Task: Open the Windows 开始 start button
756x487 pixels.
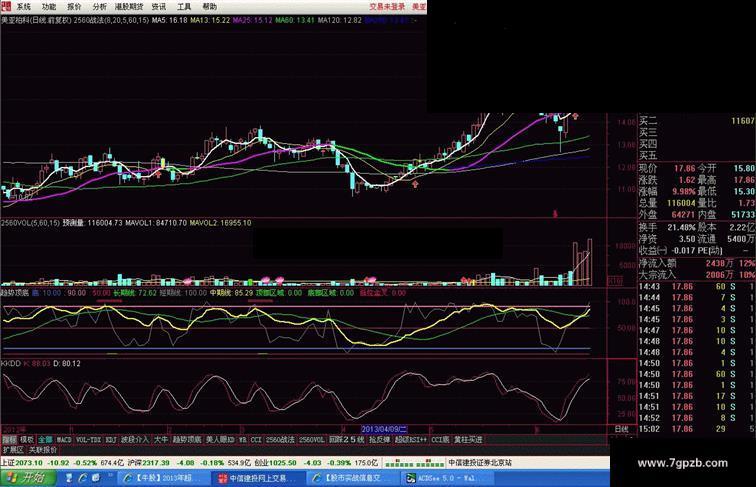Action: click(28, 478)
